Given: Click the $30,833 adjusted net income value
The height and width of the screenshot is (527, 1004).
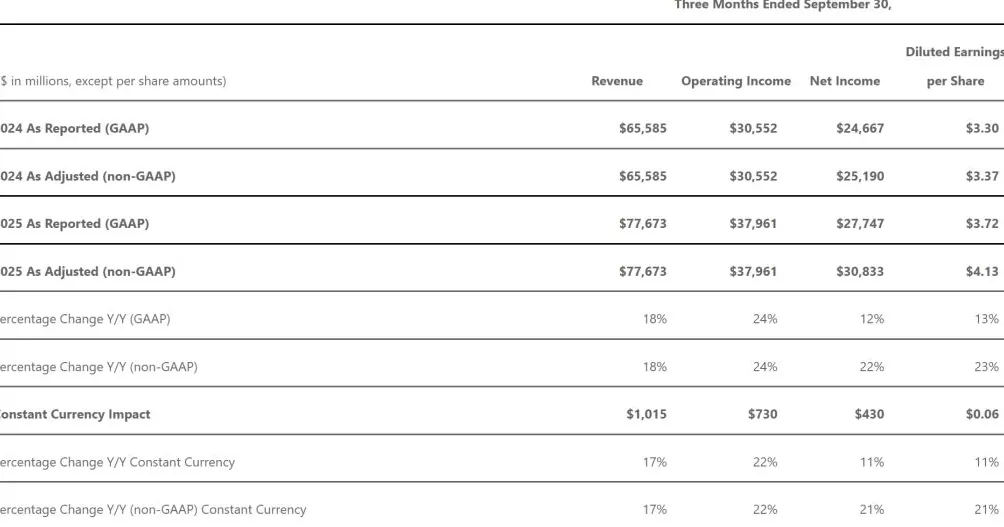Looking at the screenshot, I should (859, 271).
